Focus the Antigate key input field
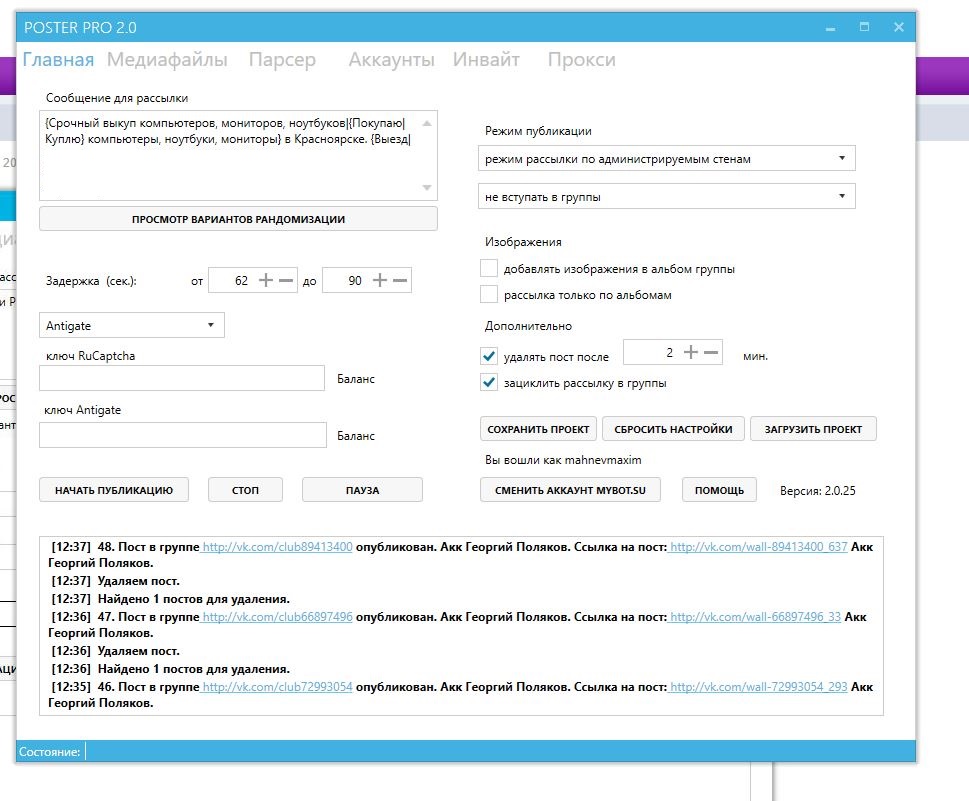Screen dimensions: 969x801 [183, 435]
